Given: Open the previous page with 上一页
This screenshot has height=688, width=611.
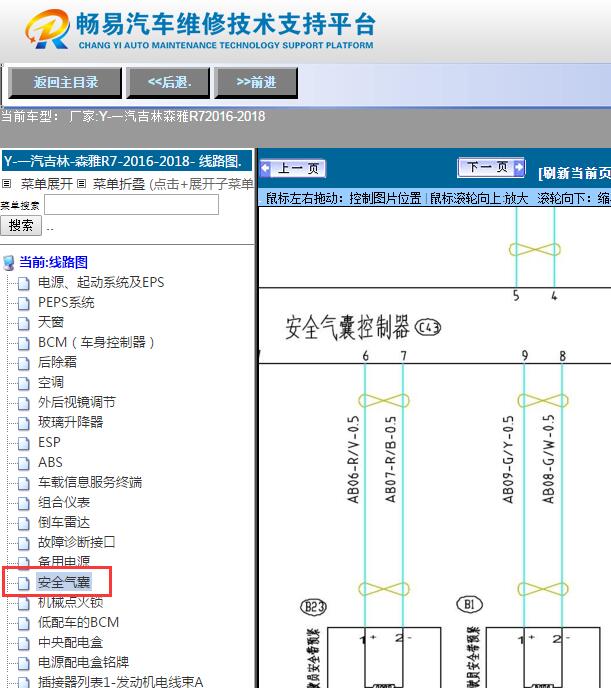Looking at the screenshot, I should pos(293,168).
